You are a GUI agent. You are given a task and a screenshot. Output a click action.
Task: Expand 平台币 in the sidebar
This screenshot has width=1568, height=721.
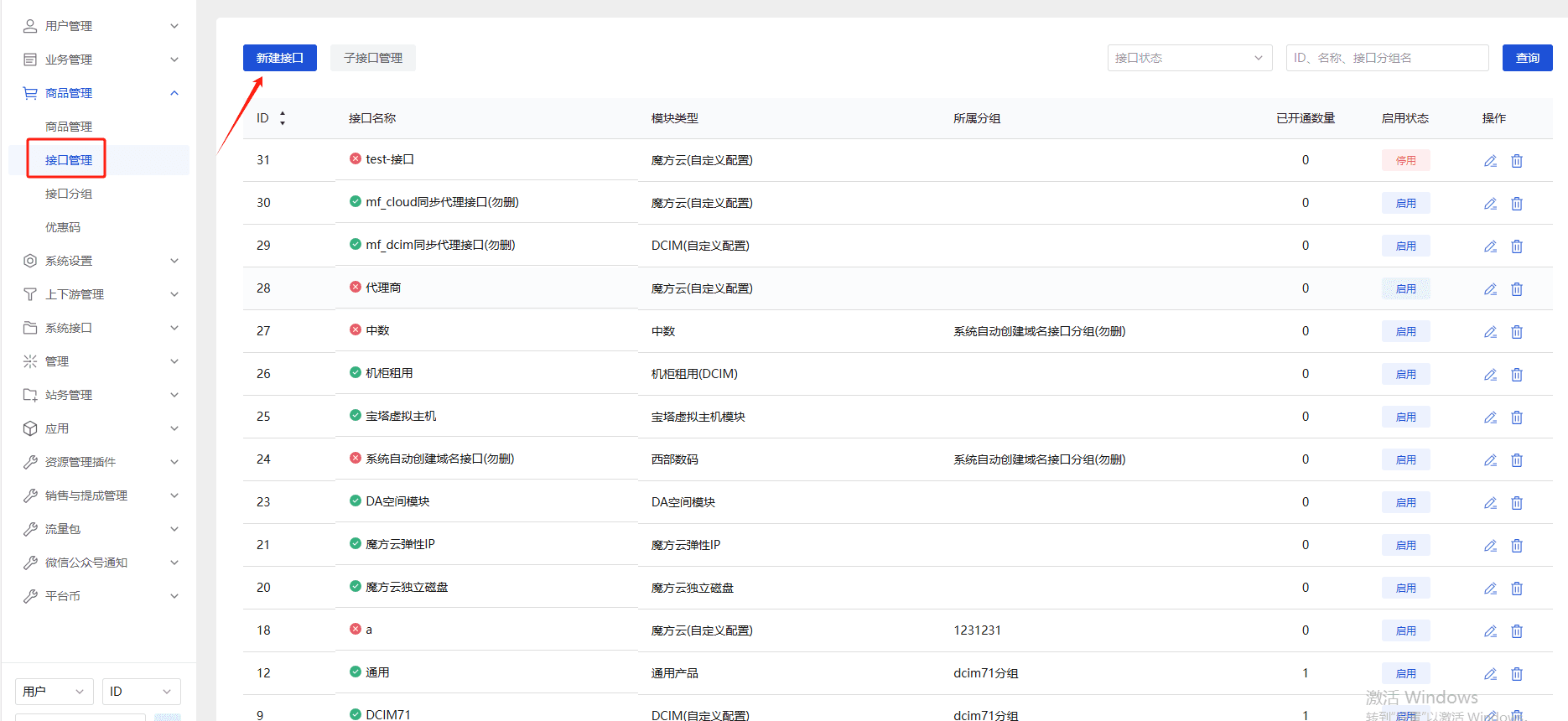pos(101,596)
